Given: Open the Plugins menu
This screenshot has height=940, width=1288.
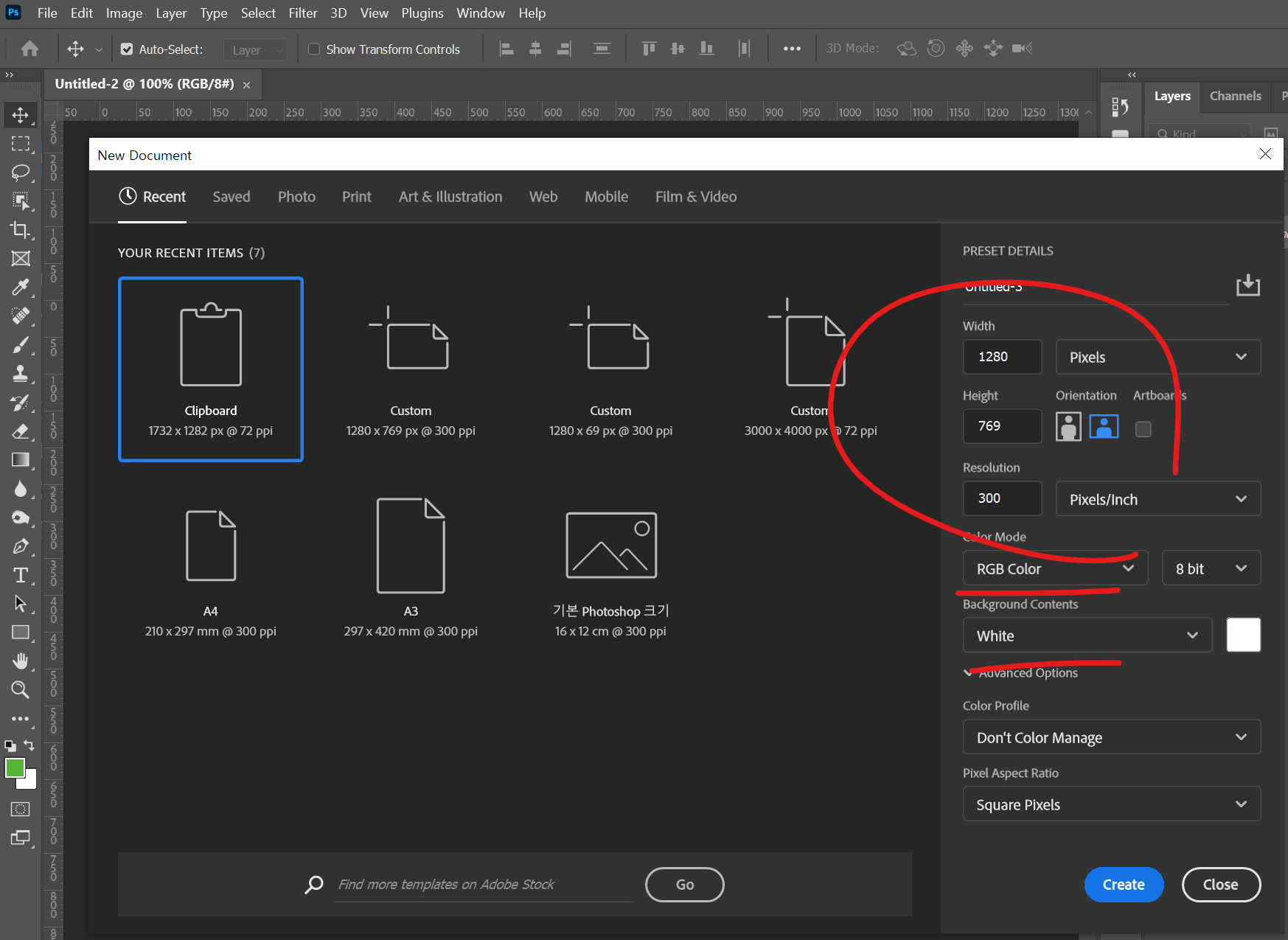Looking at the screenshot, I should 422,13.
